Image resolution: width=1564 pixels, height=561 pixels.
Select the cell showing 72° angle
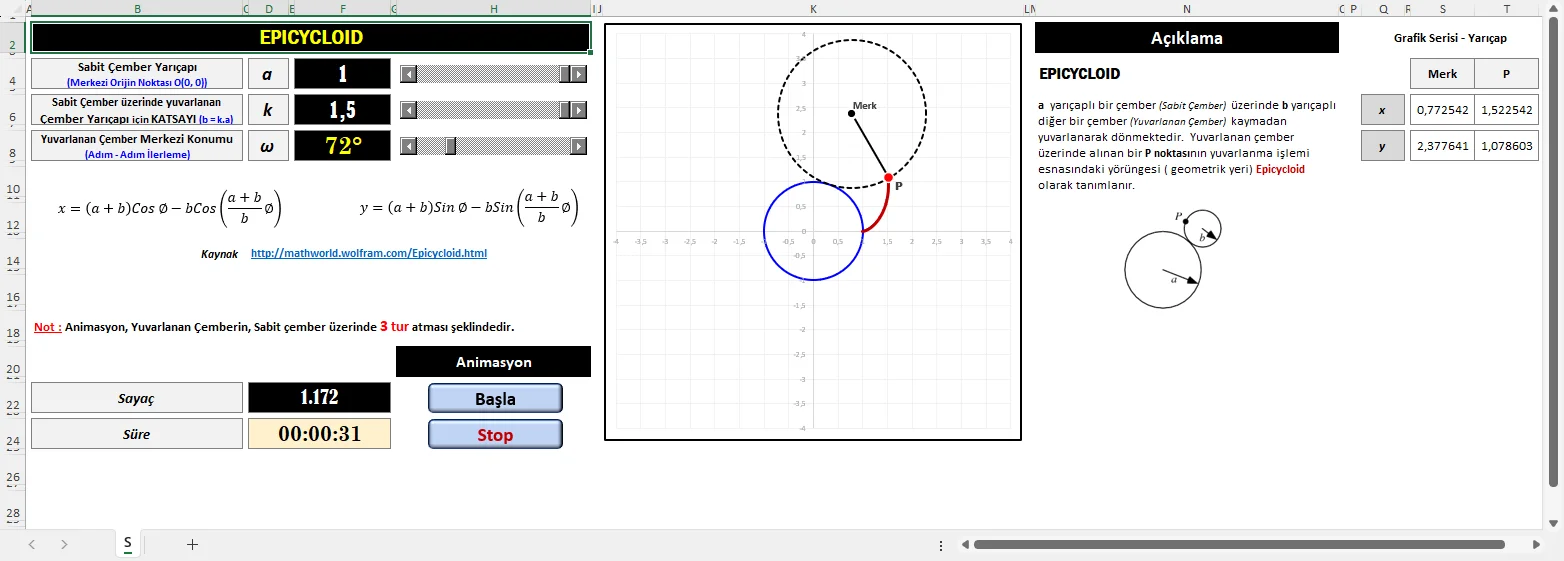pos(342,146)
